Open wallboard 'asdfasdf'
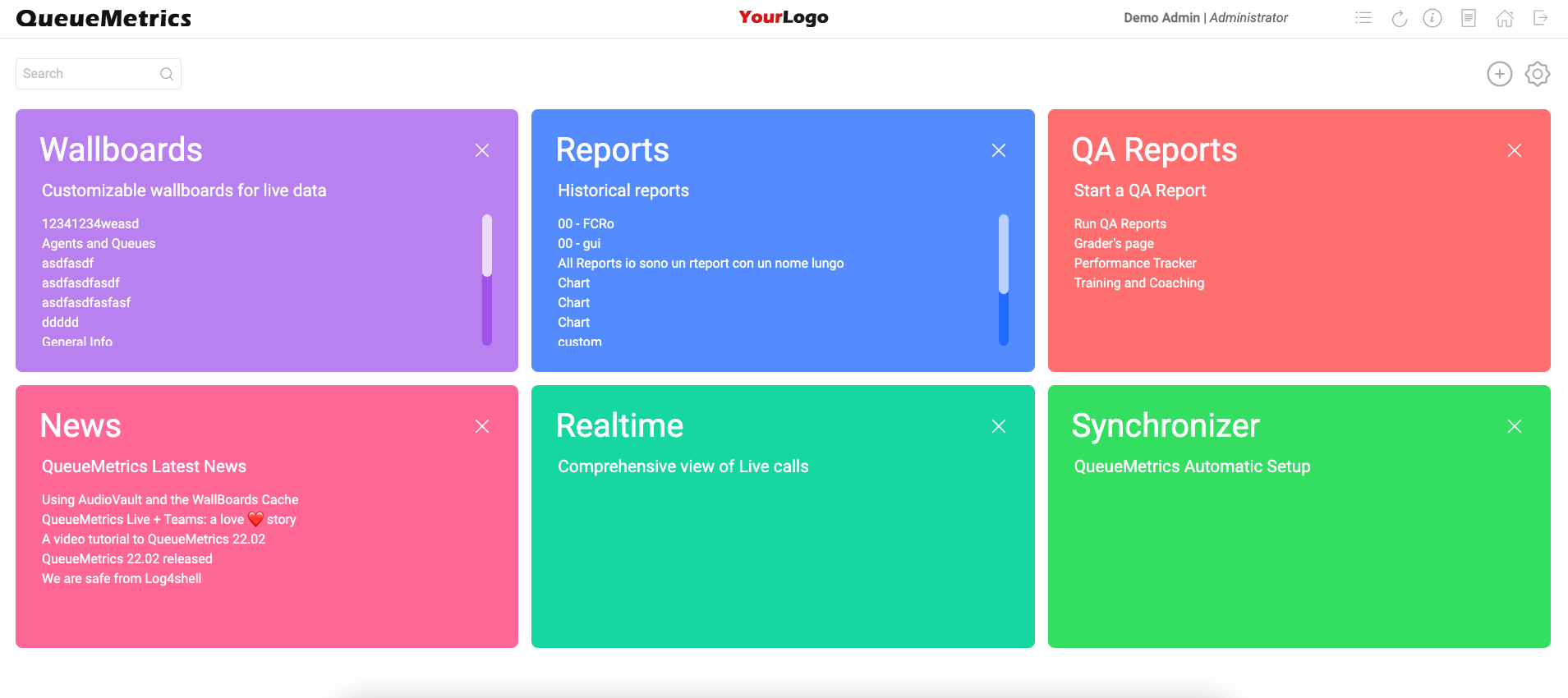 click(x=67, y=263)
